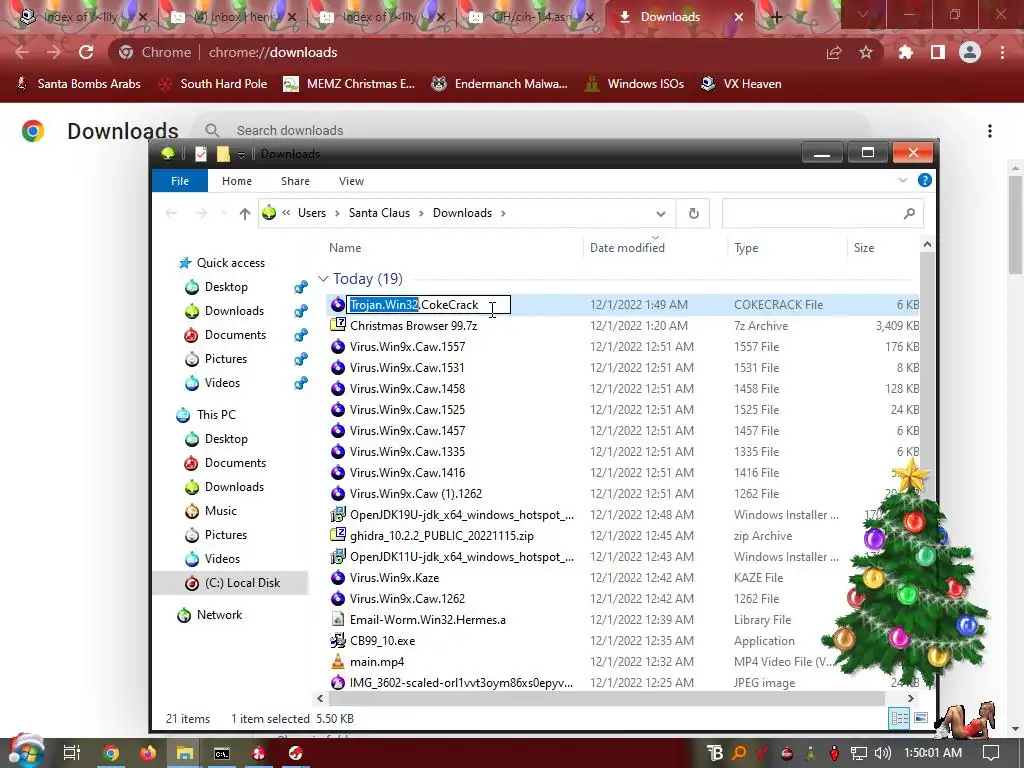
Task: Open quick access toolbar customize dropdown
Action: tap(241, 154)
